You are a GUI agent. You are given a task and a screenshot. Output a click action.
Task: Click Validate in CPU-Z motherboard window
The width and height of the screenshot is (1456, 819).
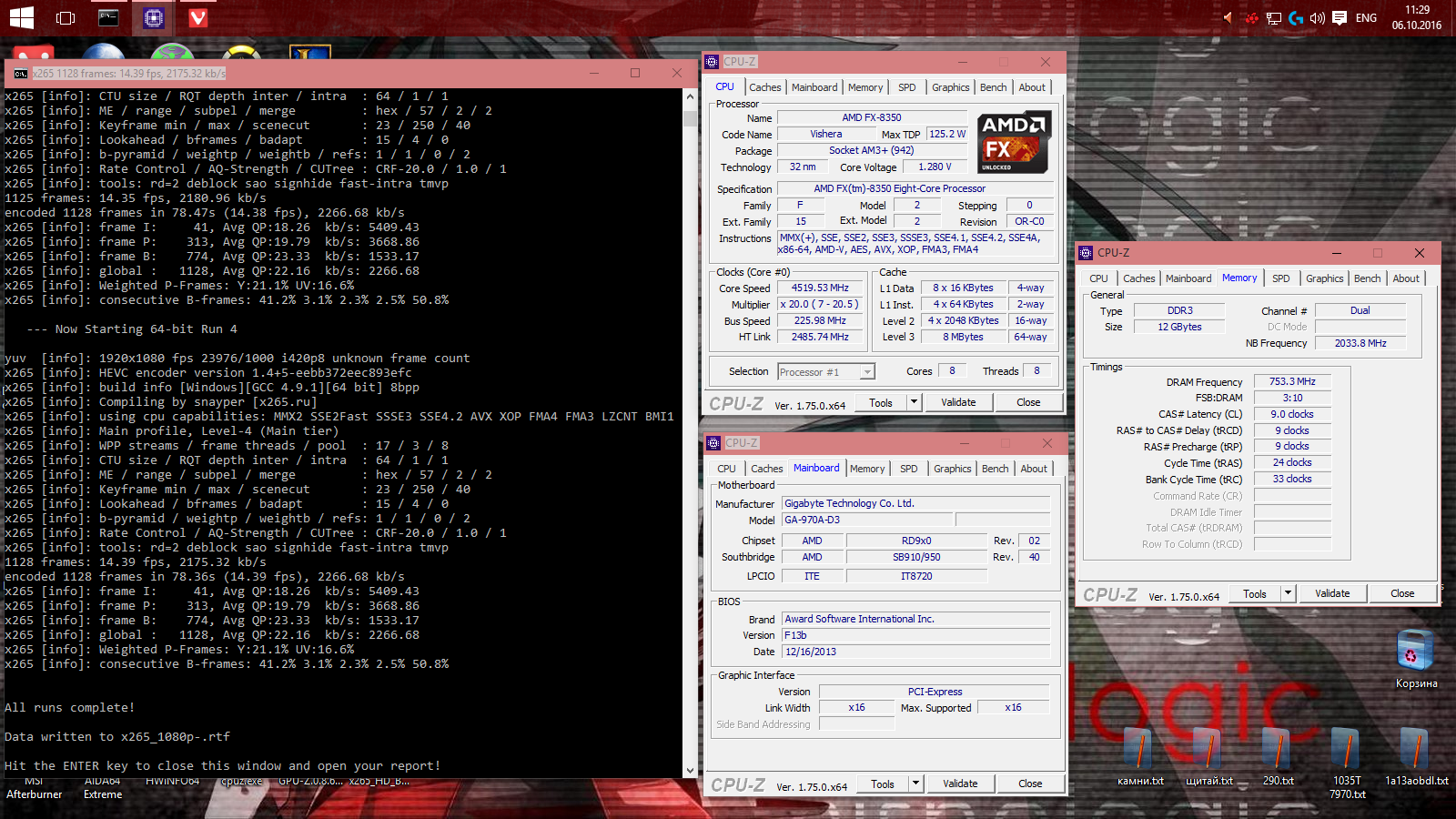960,784
